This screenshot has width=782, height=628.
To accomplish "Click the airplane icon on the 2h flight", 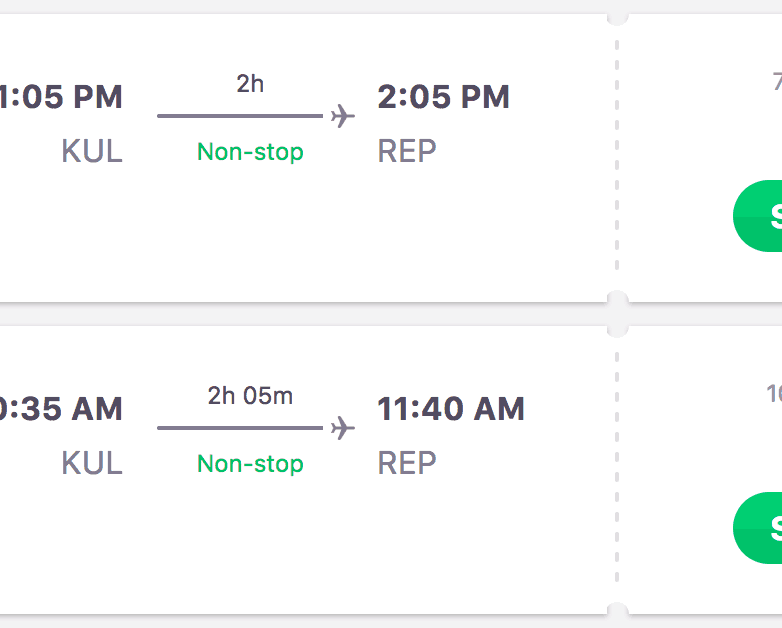I will tap(343, 116).
